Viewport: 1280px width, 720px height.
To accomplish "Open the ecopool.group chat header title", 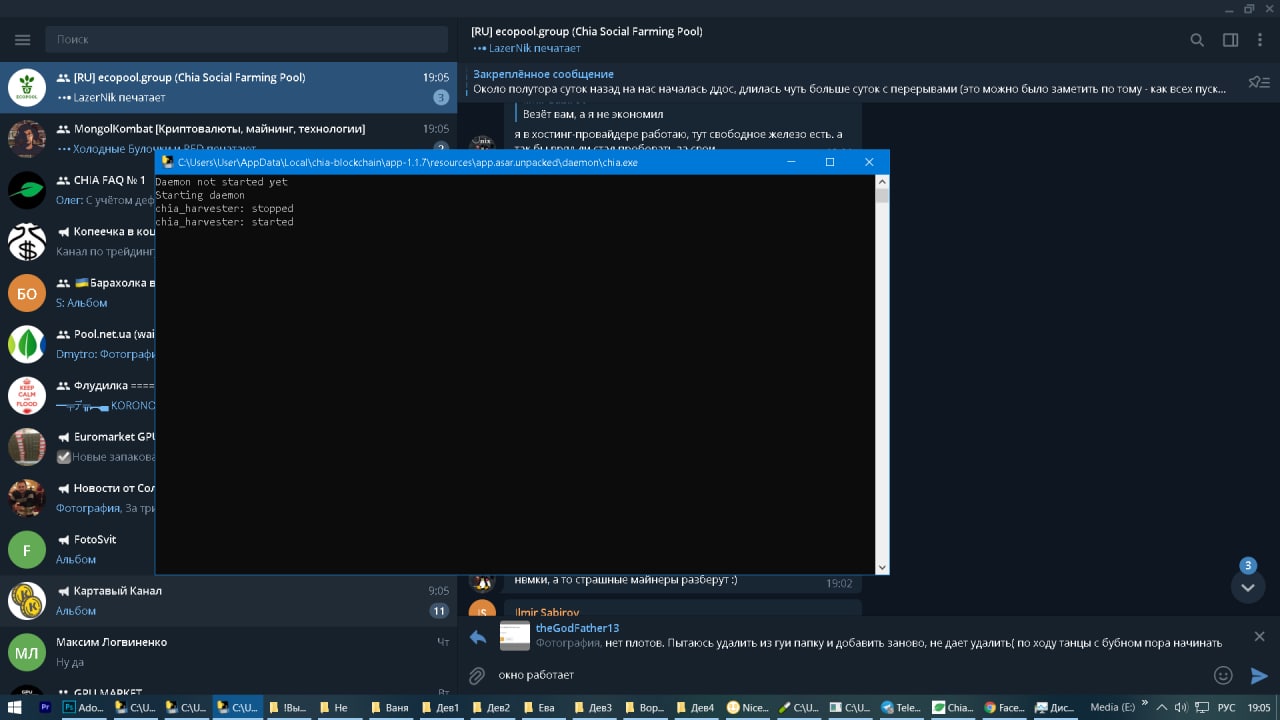I will [x=587, y=31].
